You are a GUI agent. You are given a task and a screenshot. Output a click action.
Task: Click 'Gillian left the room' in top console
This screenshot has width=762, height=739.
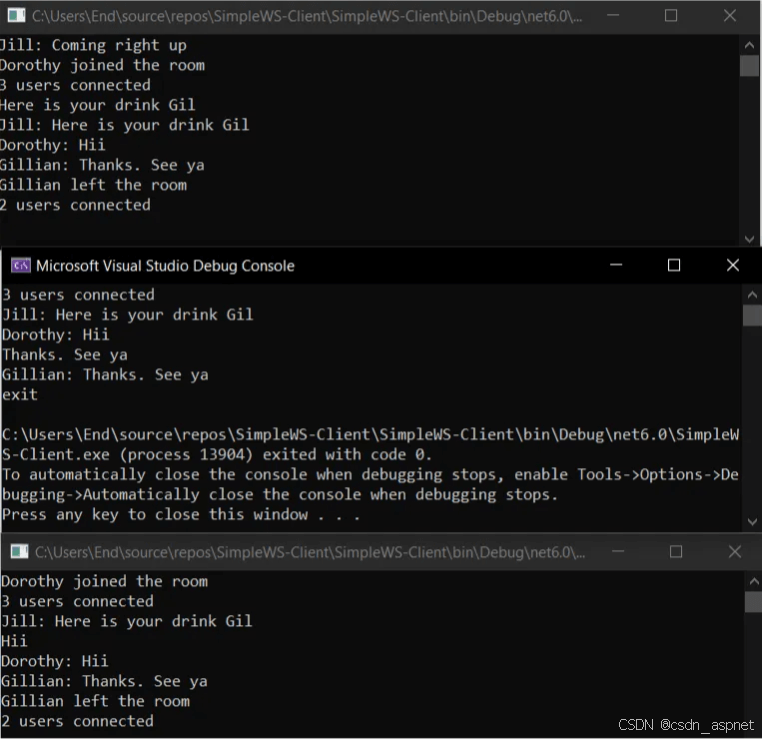tap(93, 185)
